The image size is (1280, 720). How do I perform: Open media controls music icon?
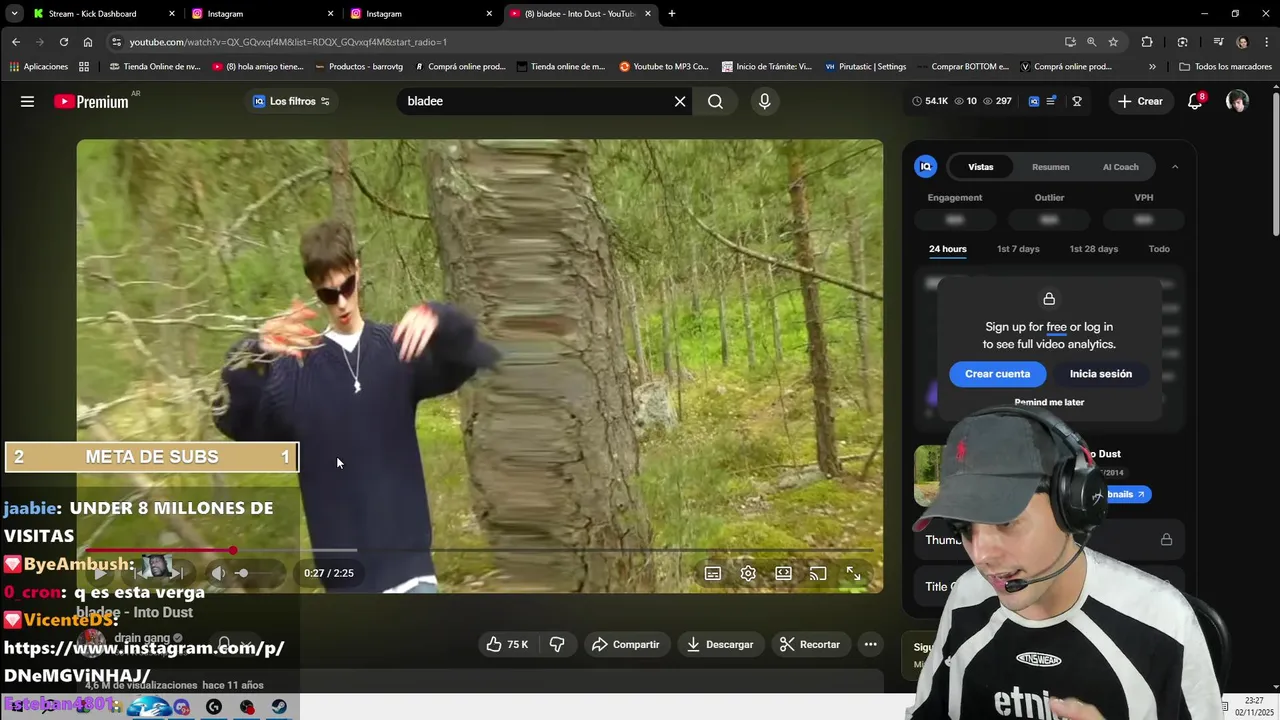click(x=1218, y=42)
